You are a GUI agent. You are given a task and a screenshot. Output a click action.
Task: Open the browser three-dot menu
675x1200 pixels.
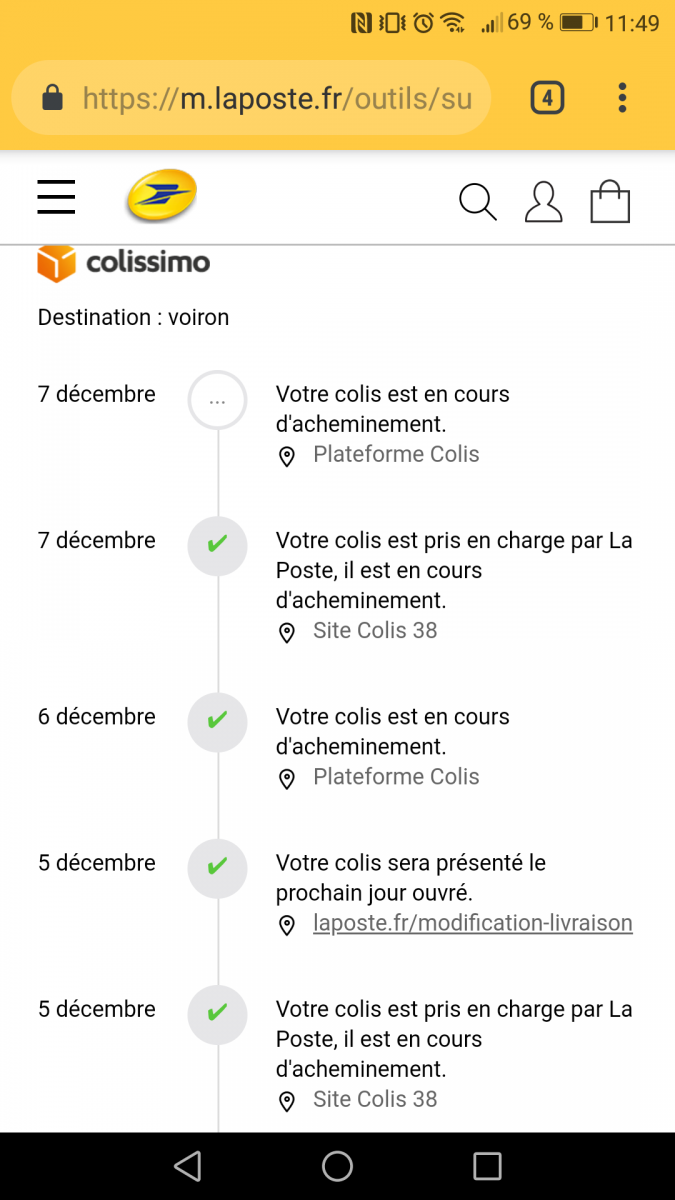pos(622,98)
